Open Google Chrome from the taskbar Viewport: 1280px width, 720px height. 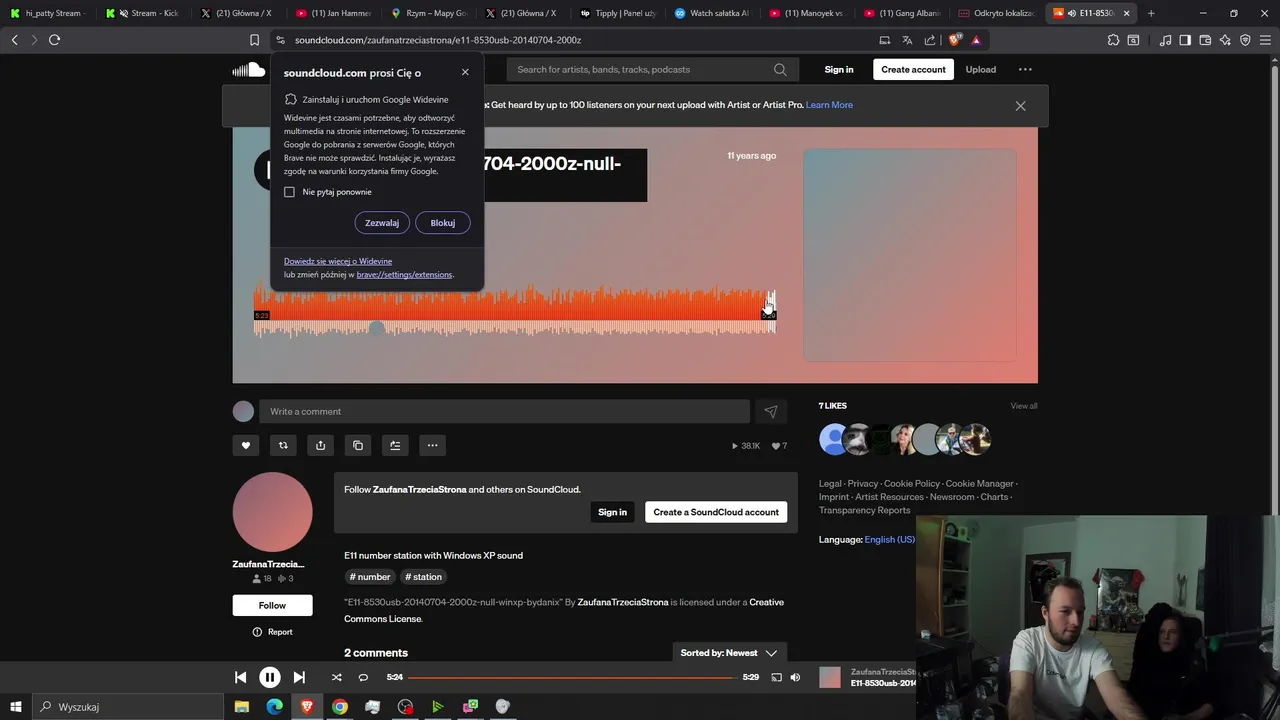pyautogui.click(x=340, y=707)
